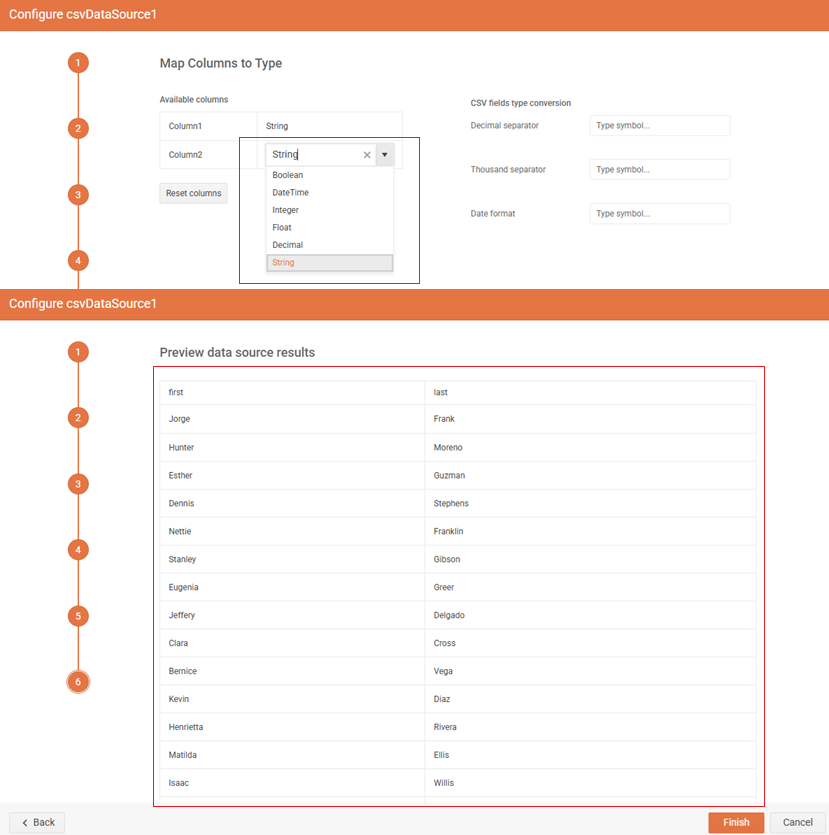Click the active step 6 circle
Viewport: 829px width, 835px height.
click(x=78, y=682)
